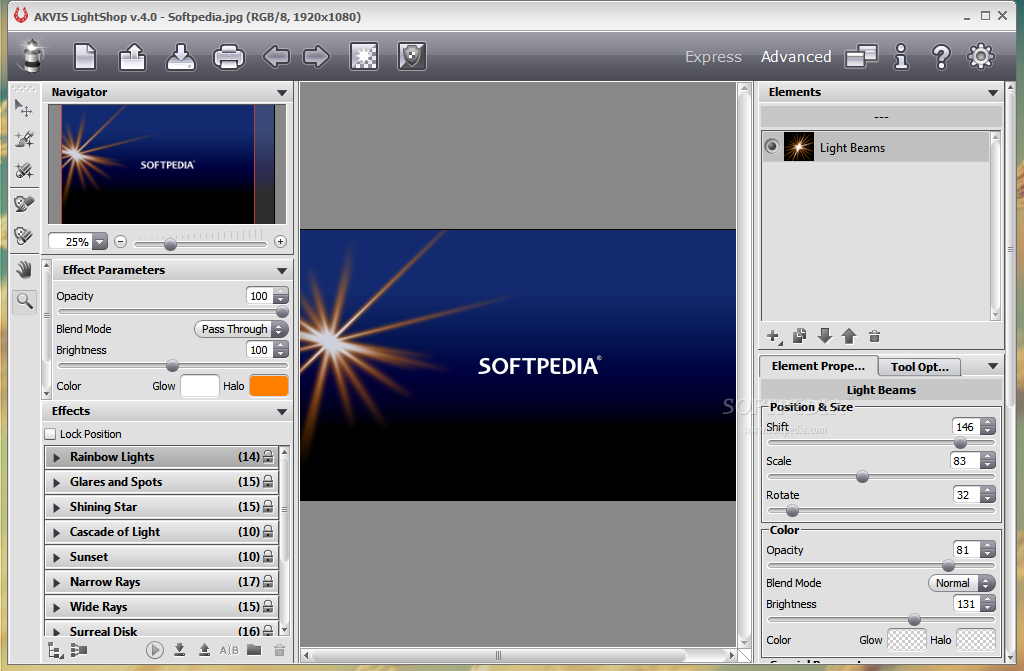The image size is (1024, 671).
Task: Undo the last action with the left arrow
Action: coord(276,57)
